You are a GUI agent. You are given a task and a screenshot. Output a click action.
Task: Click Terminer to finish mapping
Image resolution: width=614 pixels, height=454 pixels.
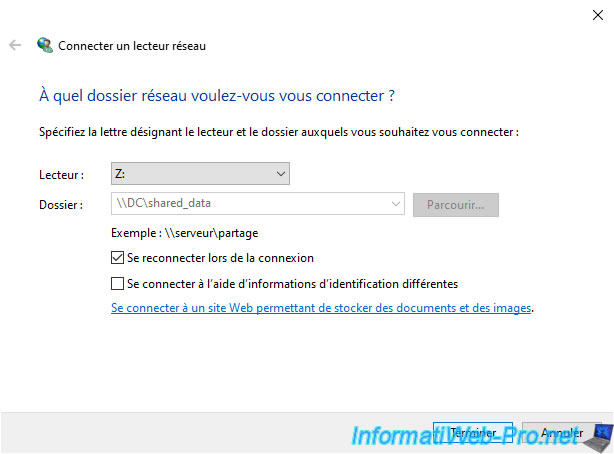click(473, 433)
